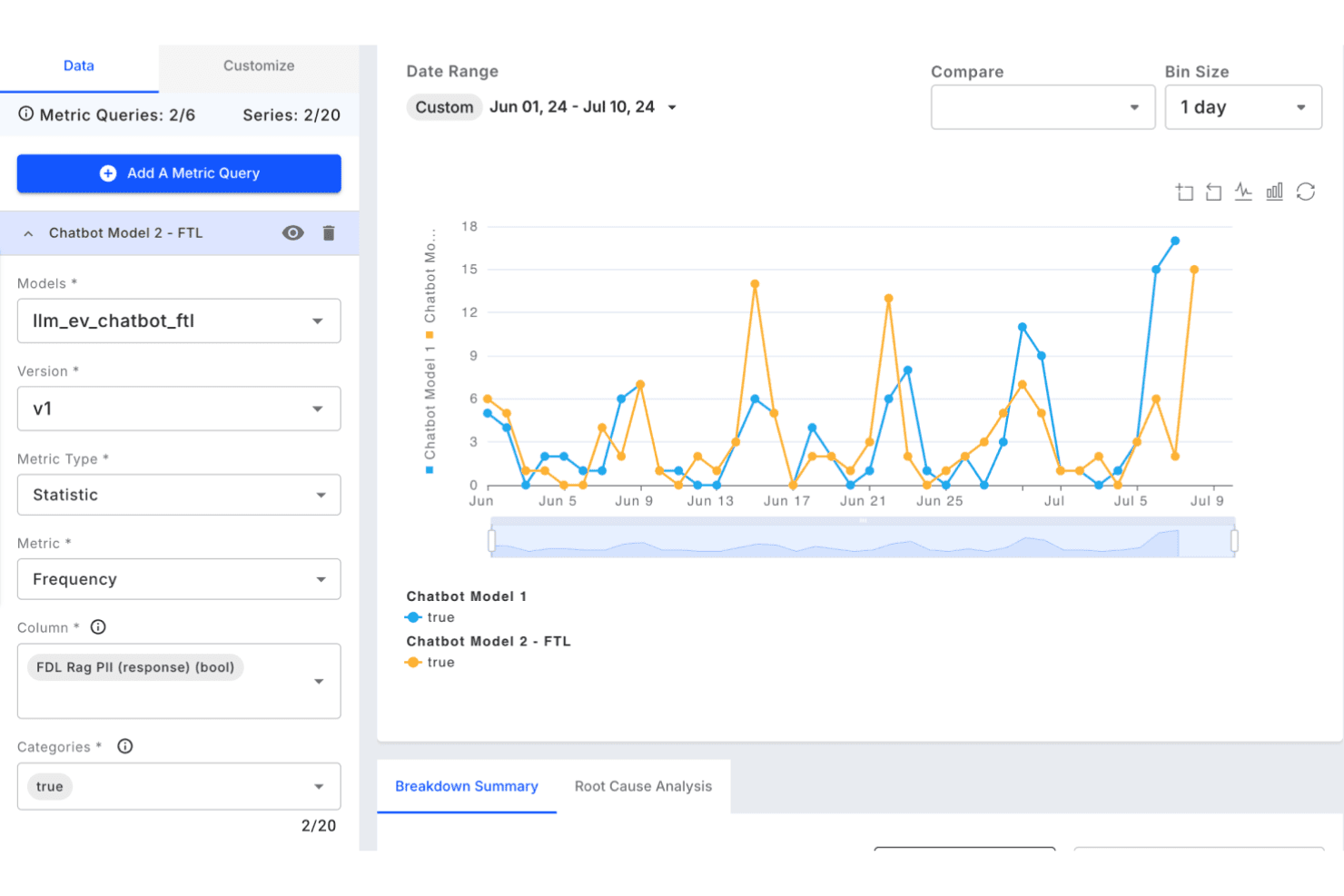This screenshot has height=896, width=1344.
Task: Open the Metric Type dropdown showing Statistic
Action: [x=179, y=495]
